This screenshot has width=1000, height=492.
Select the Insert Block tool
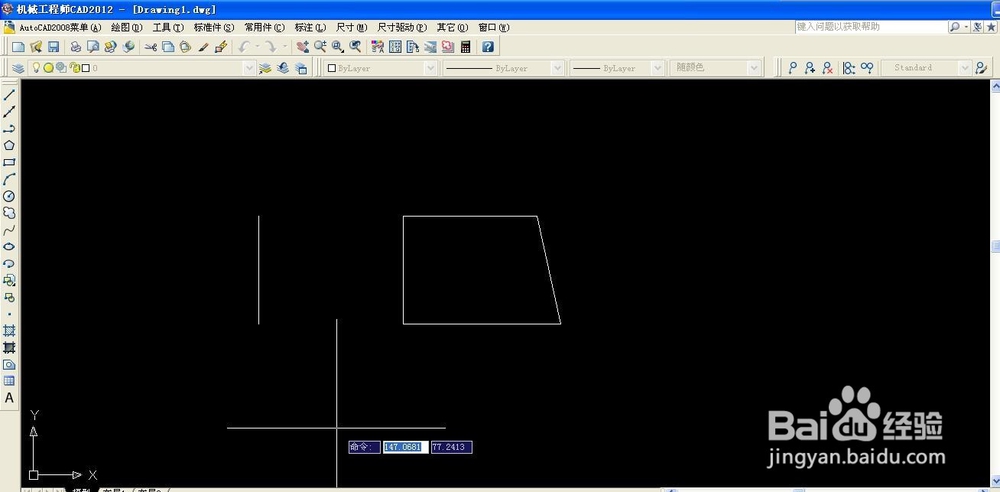tap(9, 280)
